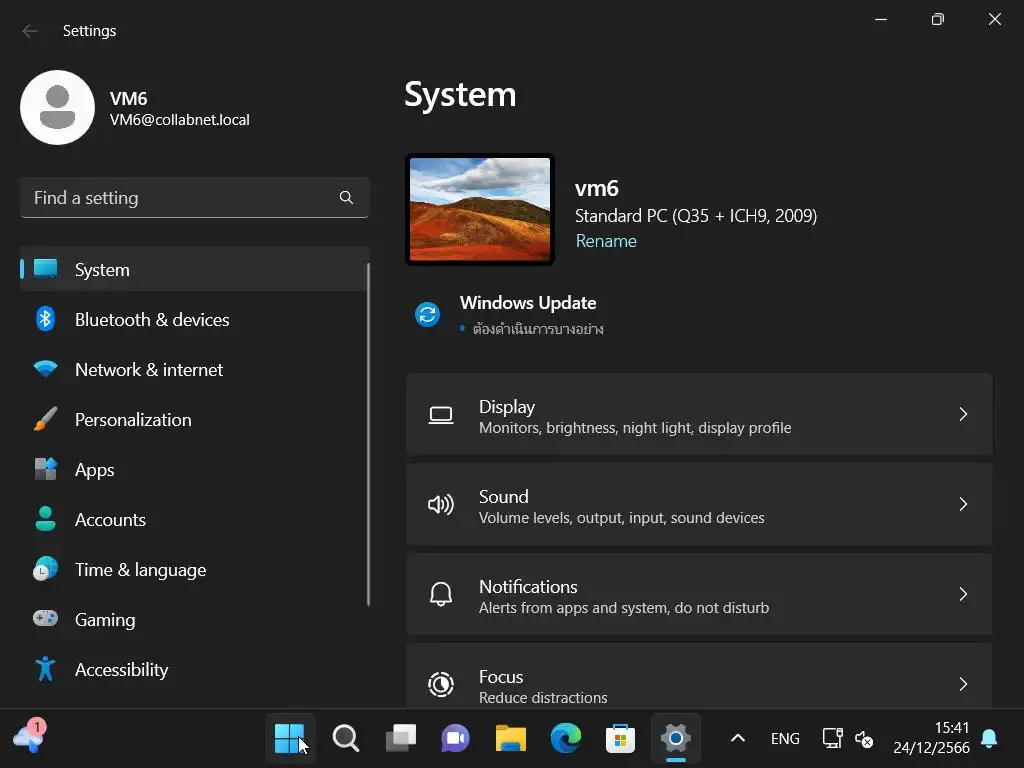The width and height of the screenshot is (1024, 768).
Task: Click the back arrow in Settings header
Action: (30, 31)
